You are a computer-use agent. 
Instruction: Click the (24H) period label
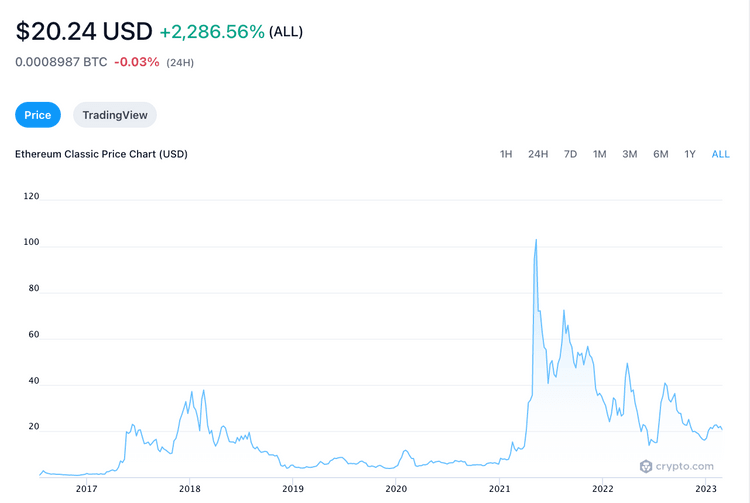pyautogui.click(x=180, y=63)
